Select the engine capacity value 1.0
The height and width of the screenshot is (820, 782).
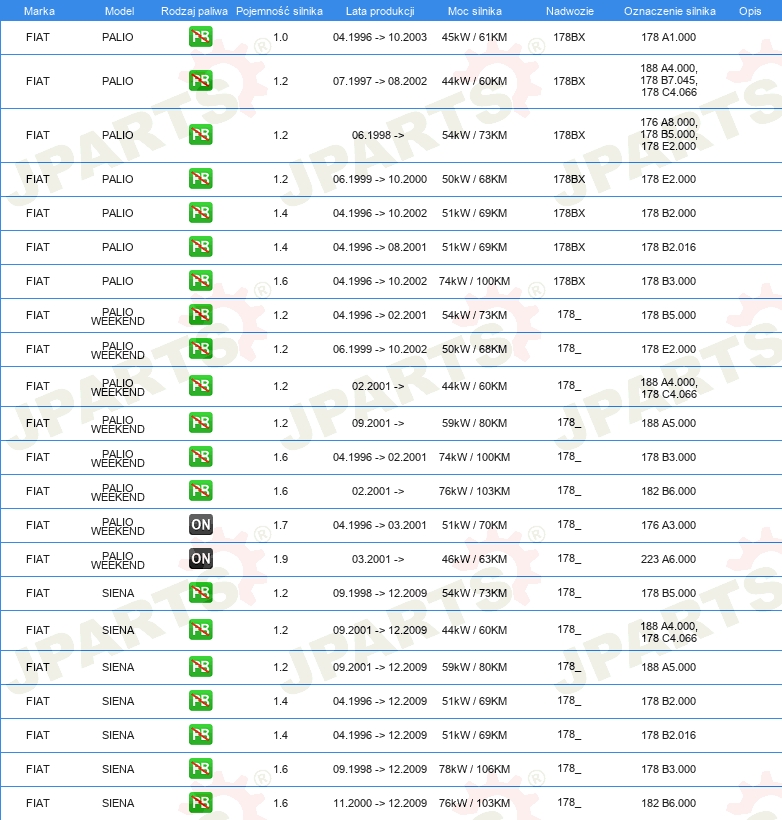point(280,37)
